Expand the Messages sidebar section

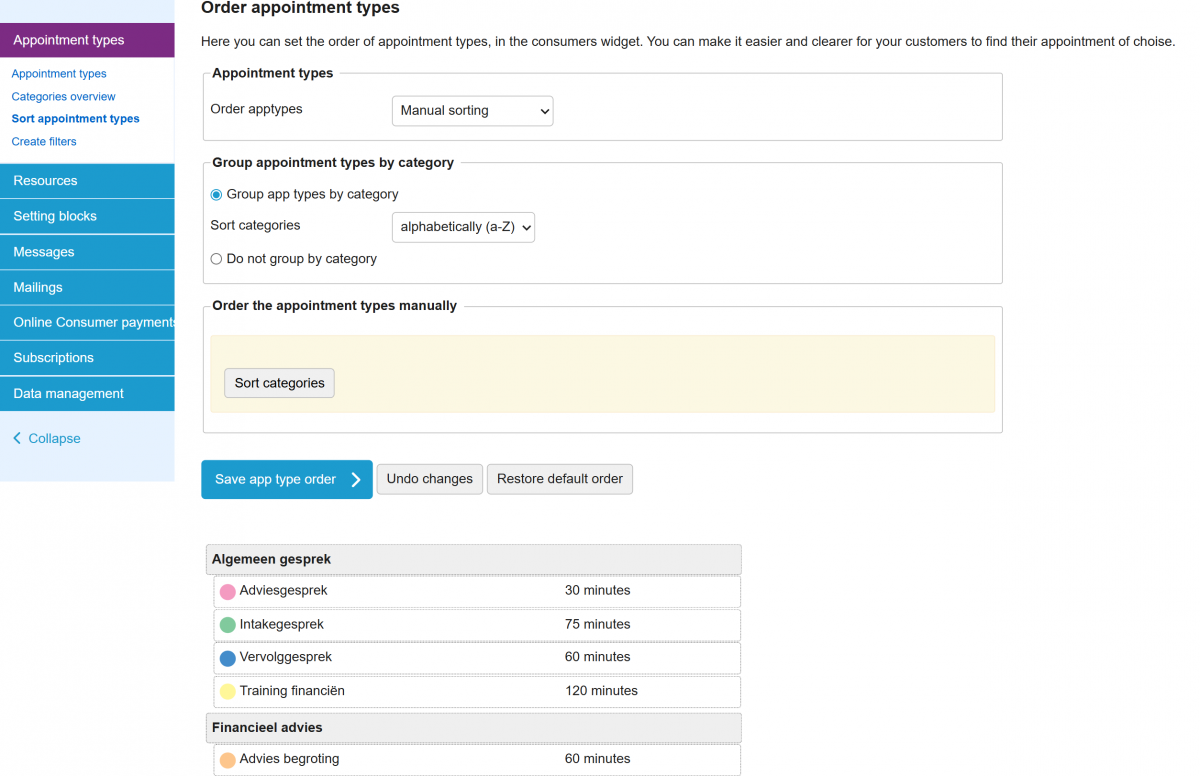(x=87, y=252)
